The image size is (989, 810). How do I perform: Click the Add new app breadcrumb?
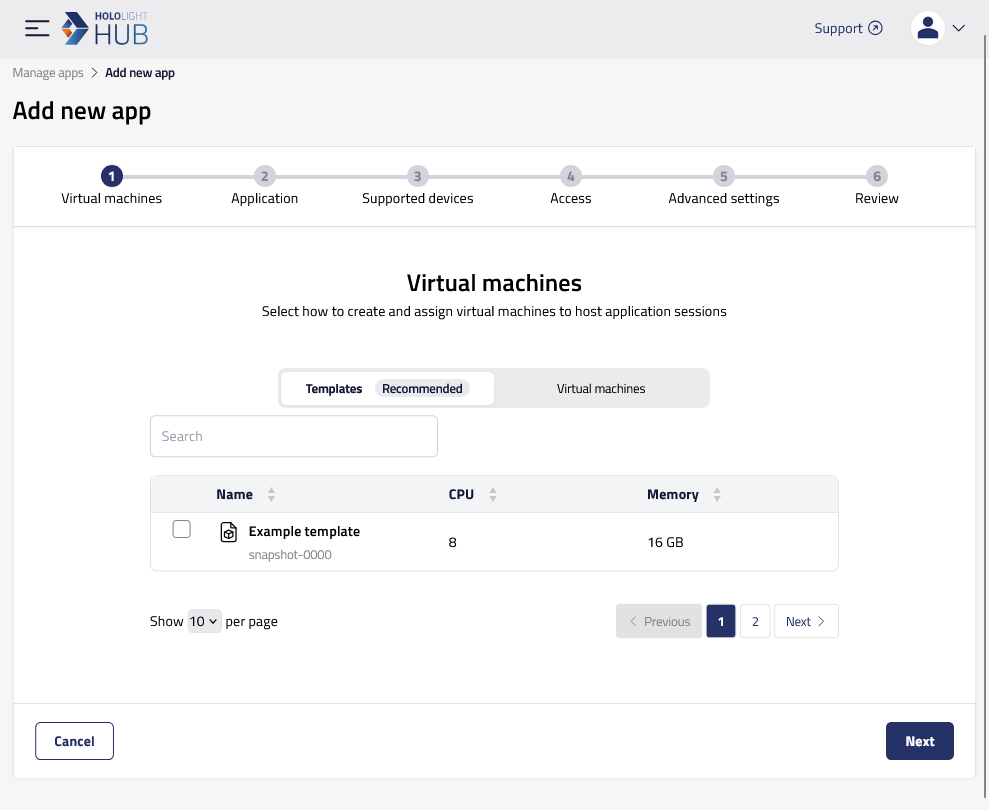coord(140,73)
